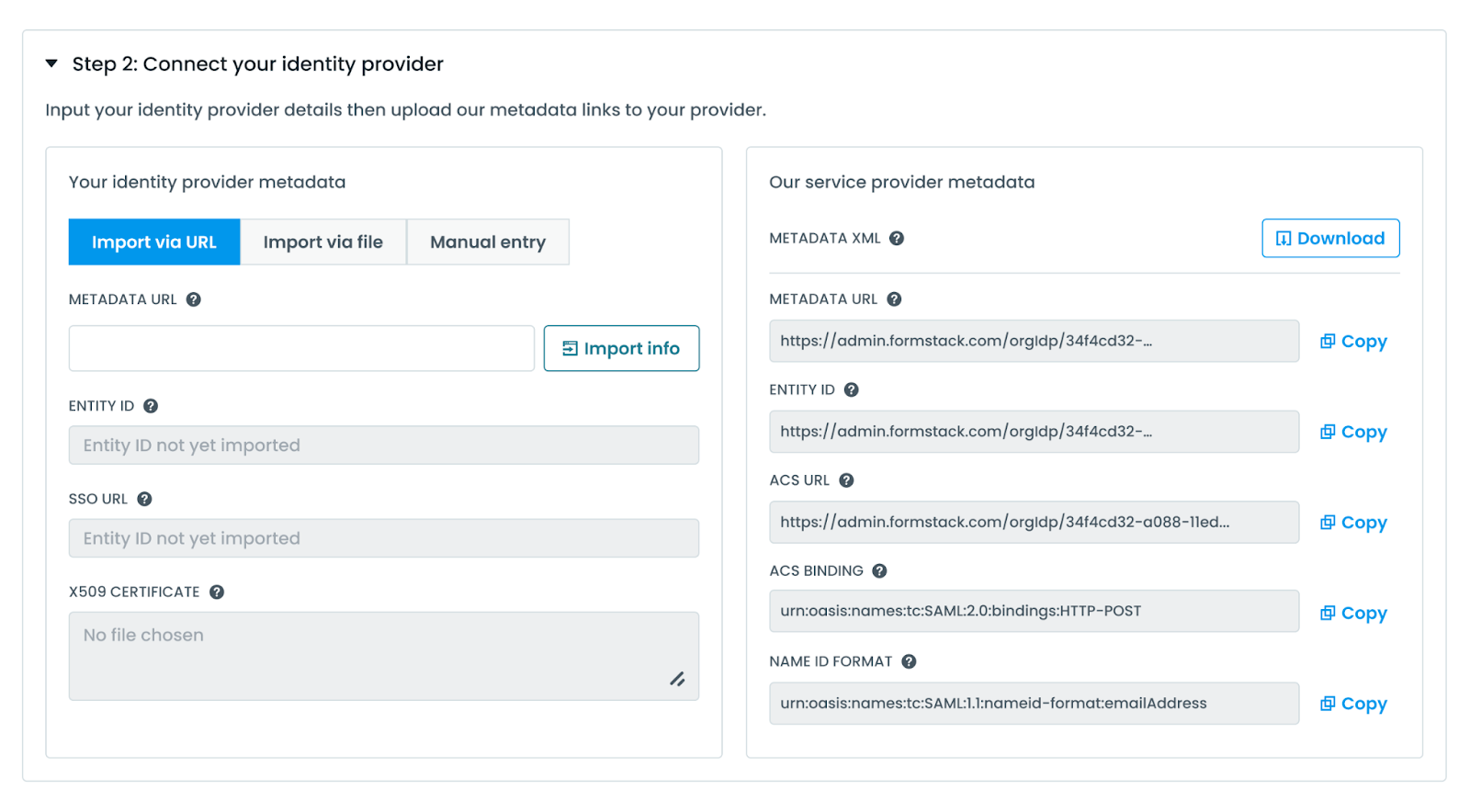This screenshot has height=812, width=1470.
Task: Collapse the Step 2 section triangle
Action: click(x=52, y=63)
